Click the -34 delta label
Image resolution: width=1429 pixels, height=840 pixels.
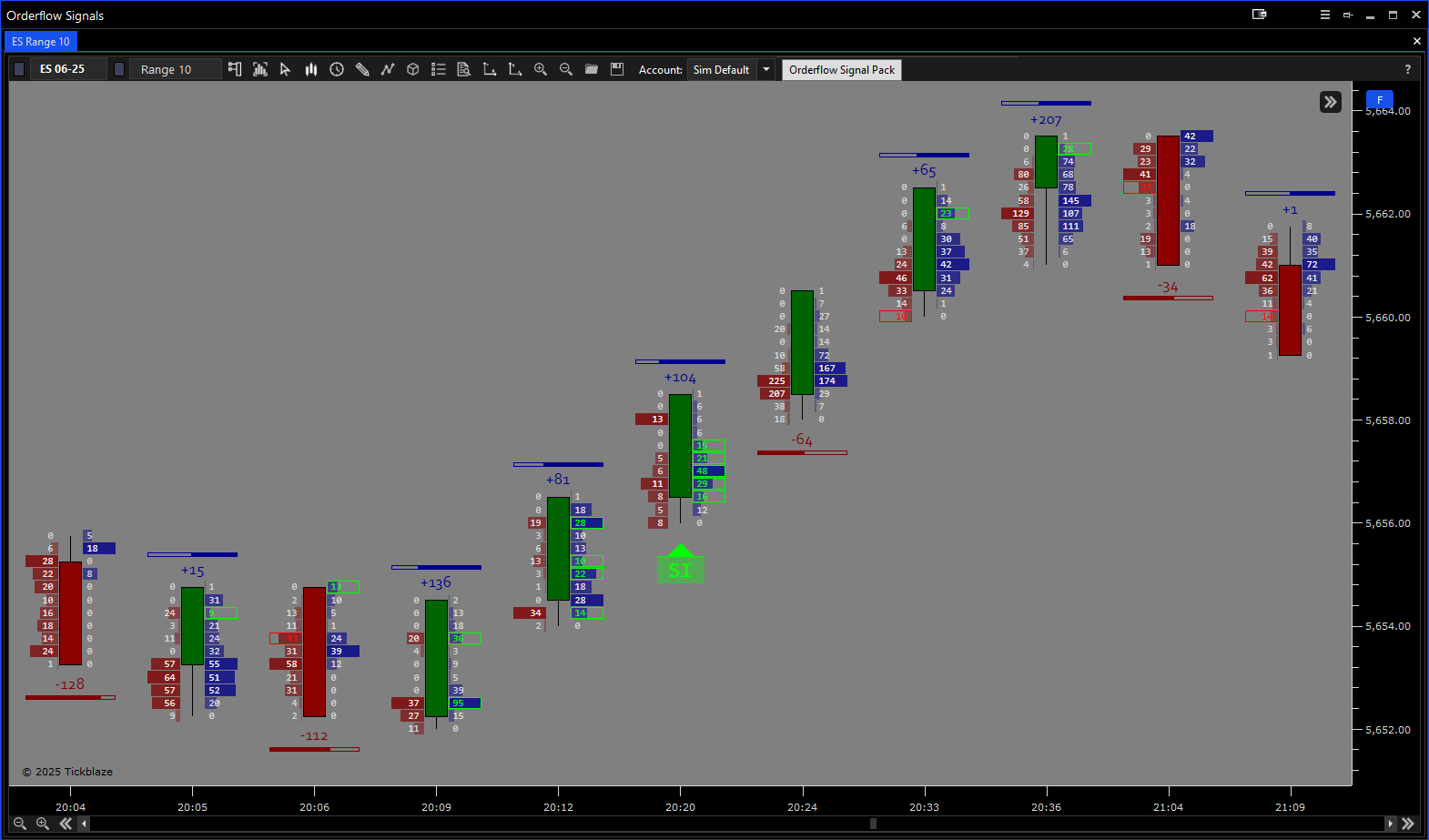click(1168, 288)
